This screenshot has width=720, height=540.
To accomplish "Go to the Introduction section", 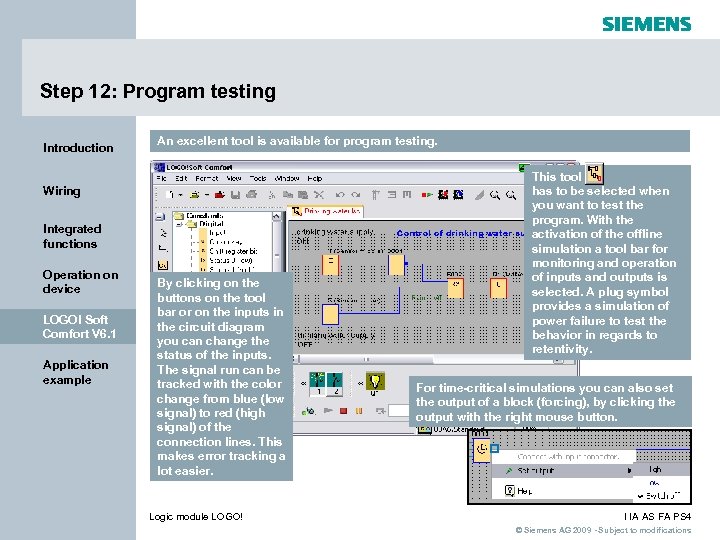I will click(78, 148).
